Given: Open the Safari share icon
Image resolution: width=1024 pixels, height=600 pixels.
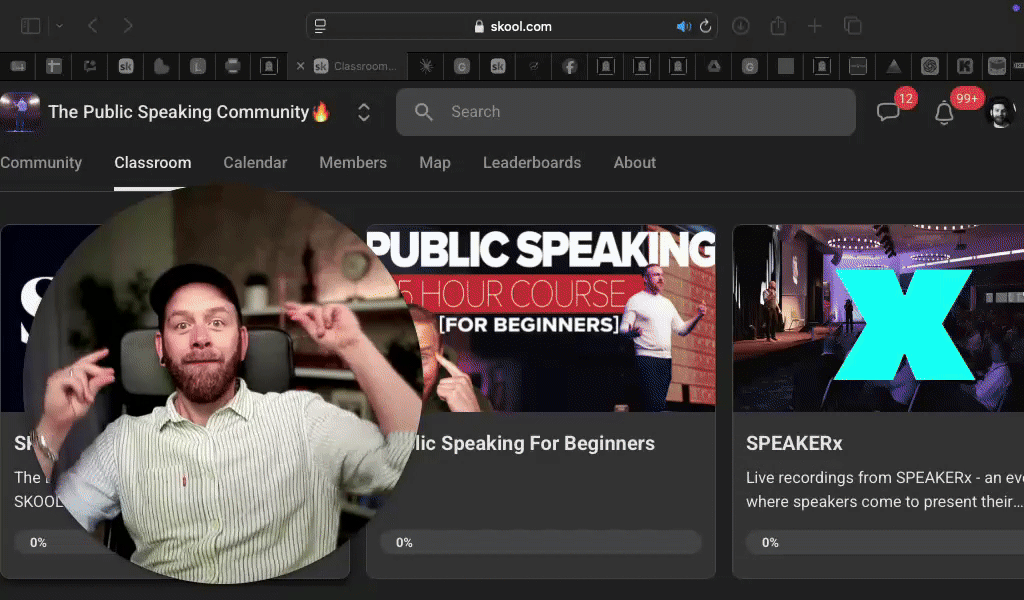Looking at the screenshot, I should click(x=778, y=26).
